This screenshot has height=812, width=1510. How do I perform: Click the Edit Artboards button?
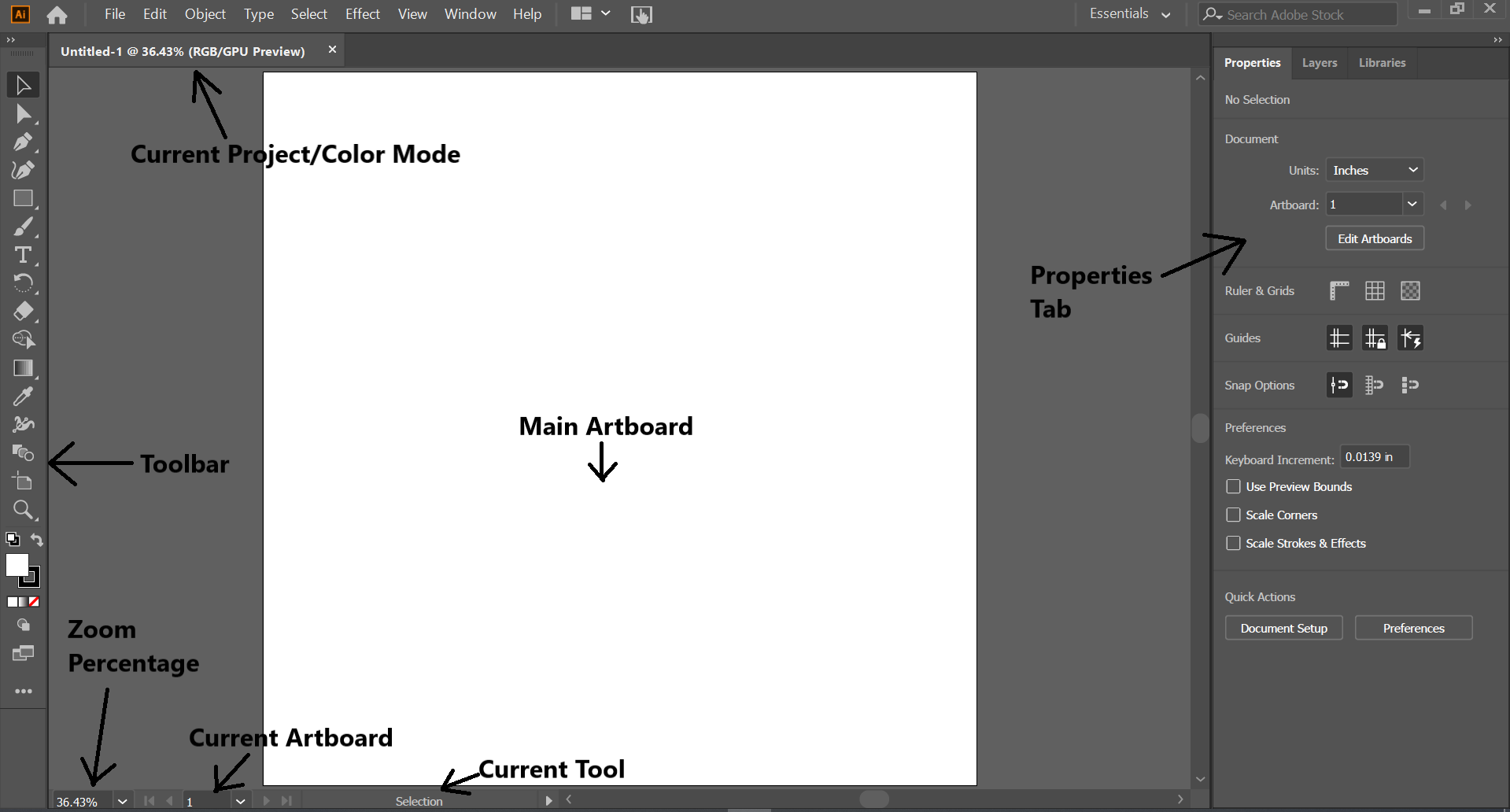click(1375, 239)
